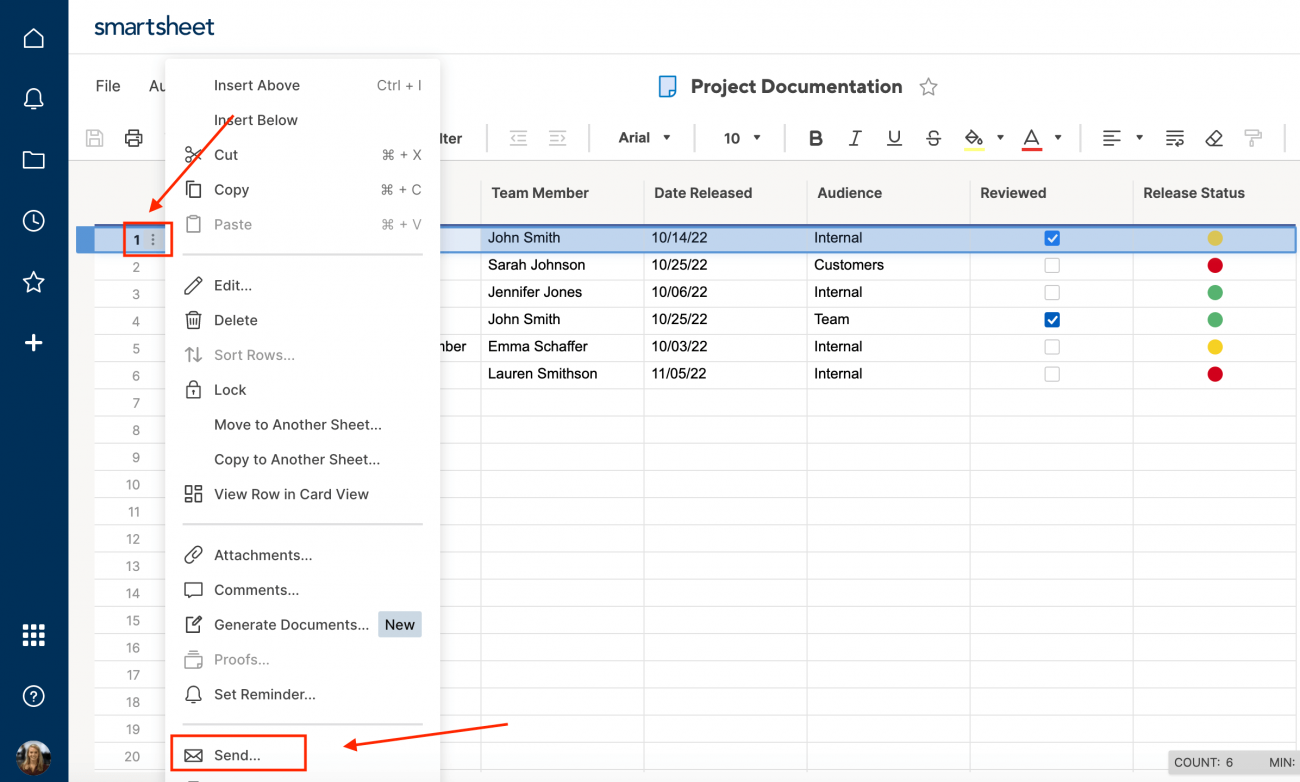This screenshot has height=782, width=1300.
Task: Select the Home icon in the sidebar
Action: coord(33,37)
